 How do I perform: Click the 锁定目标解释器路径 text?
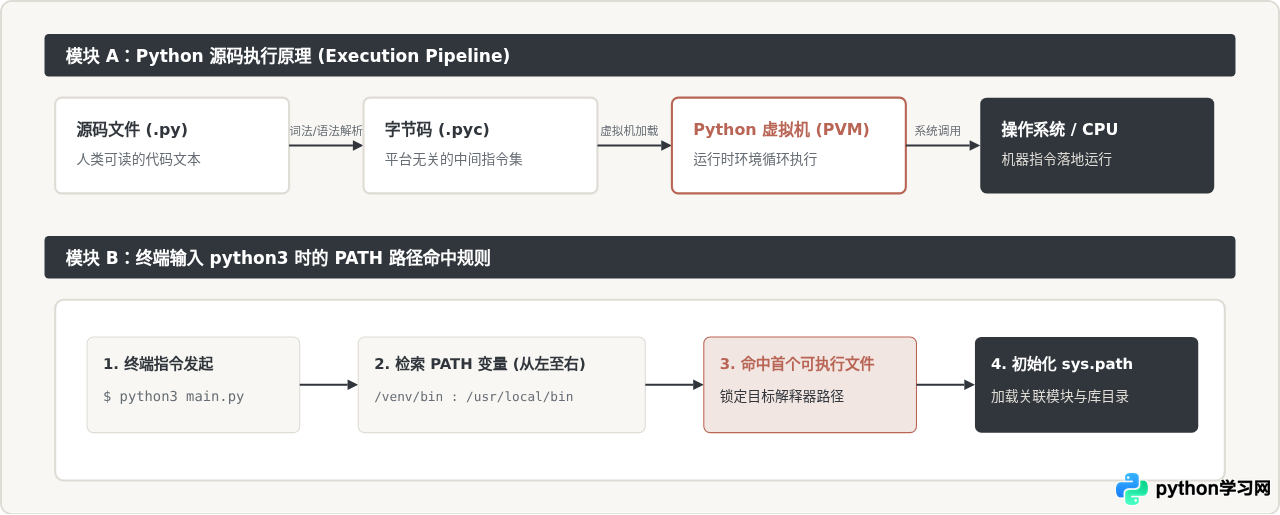[x=782, y=396]
